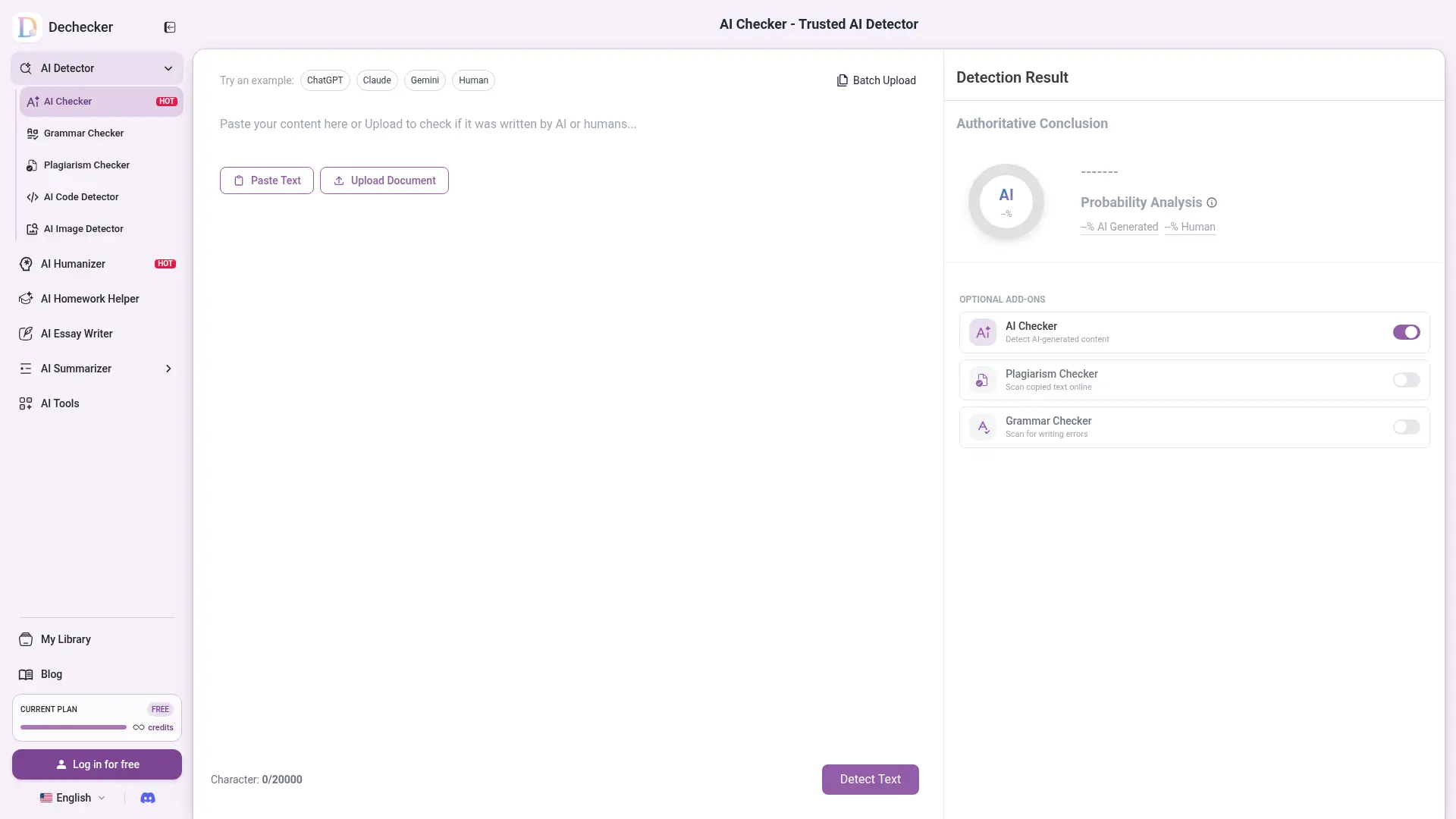Click the infinity credits icon
1456x819 pixels.
coord(139,727)
